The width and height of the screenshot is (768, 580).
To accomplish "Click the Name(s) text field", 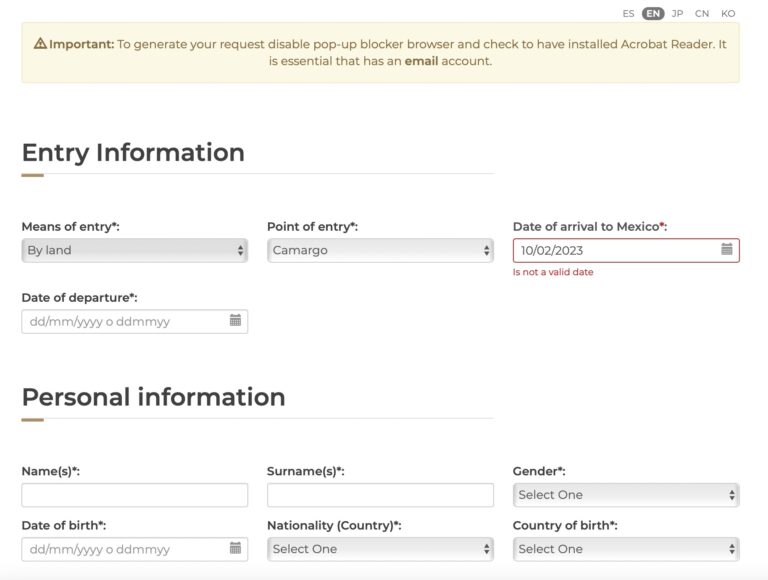I will click(x=135, y=495).
